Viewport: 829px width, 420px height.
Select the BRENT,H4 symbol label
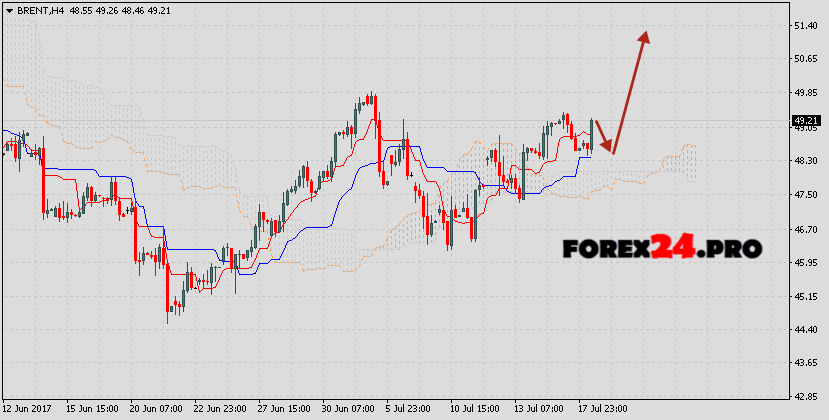[x=39, y=9]
